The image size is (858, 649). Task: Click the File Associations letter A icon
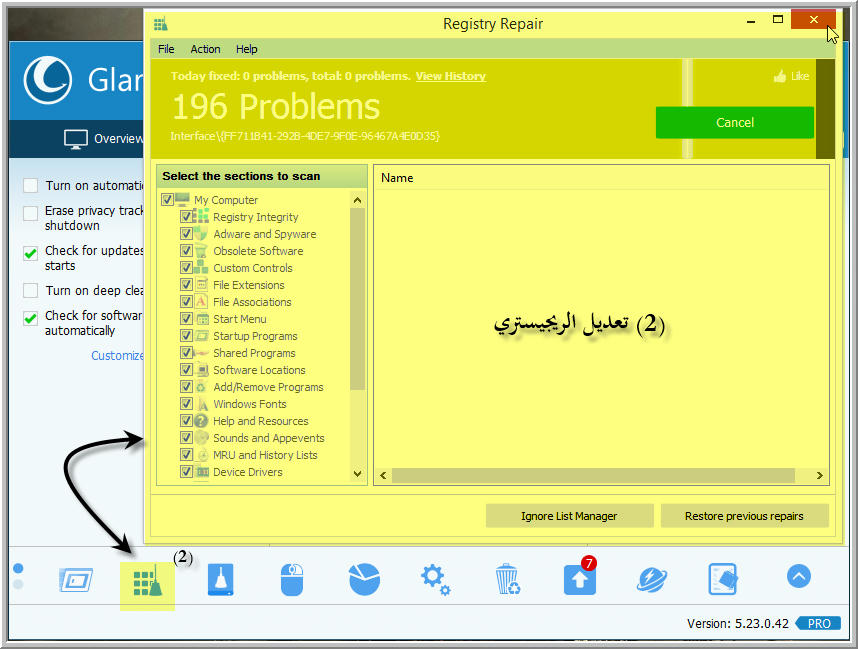(201, 302)
